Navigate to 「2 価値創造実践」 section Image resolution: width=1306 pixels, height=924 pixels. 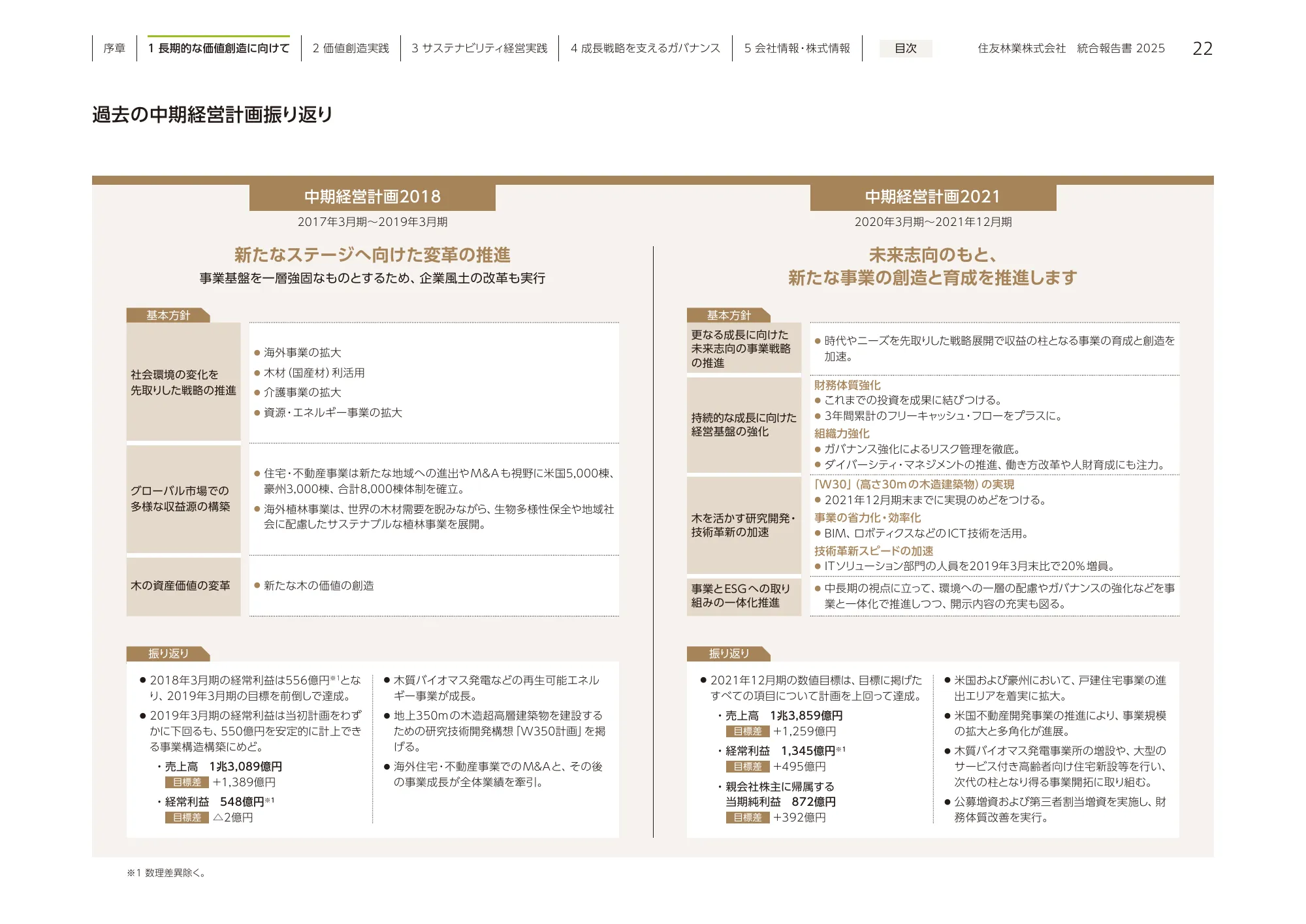[351, 47]
